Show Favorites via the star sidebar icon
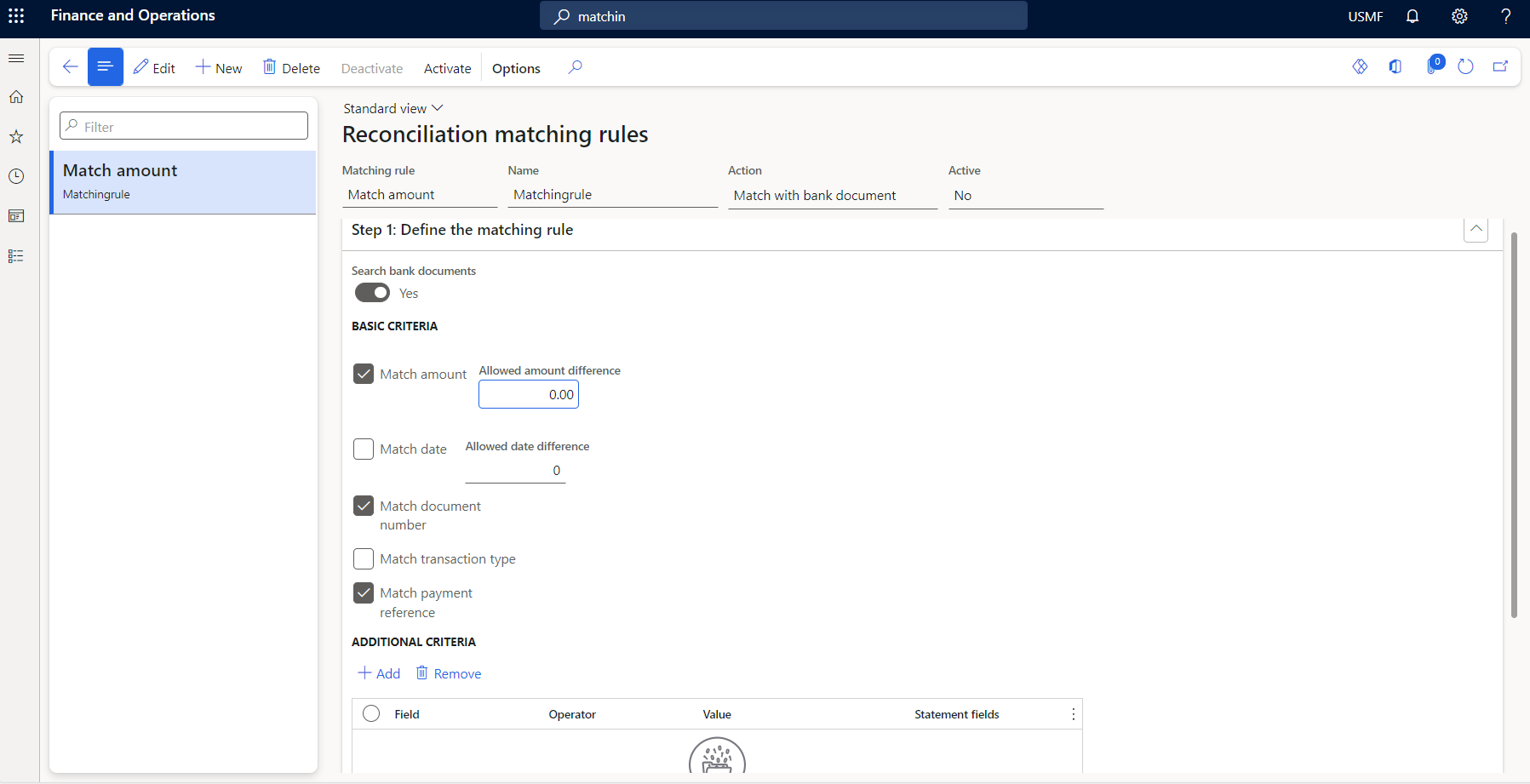Viewport: 1530px width, 784px height. (x=16, y=136)
